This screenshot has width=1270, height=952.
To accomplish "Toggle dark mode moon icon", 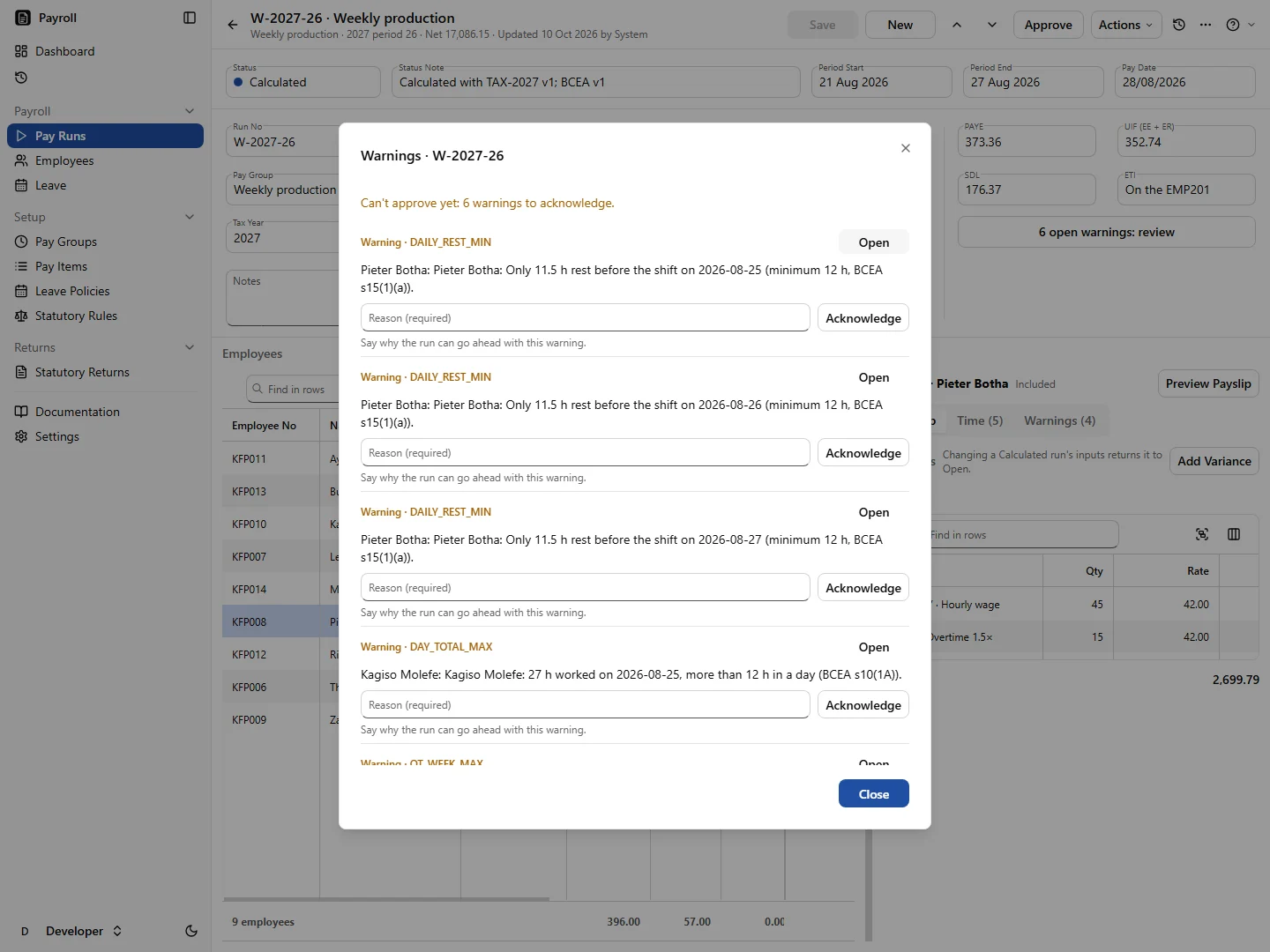I will click(x=191, y=931).
